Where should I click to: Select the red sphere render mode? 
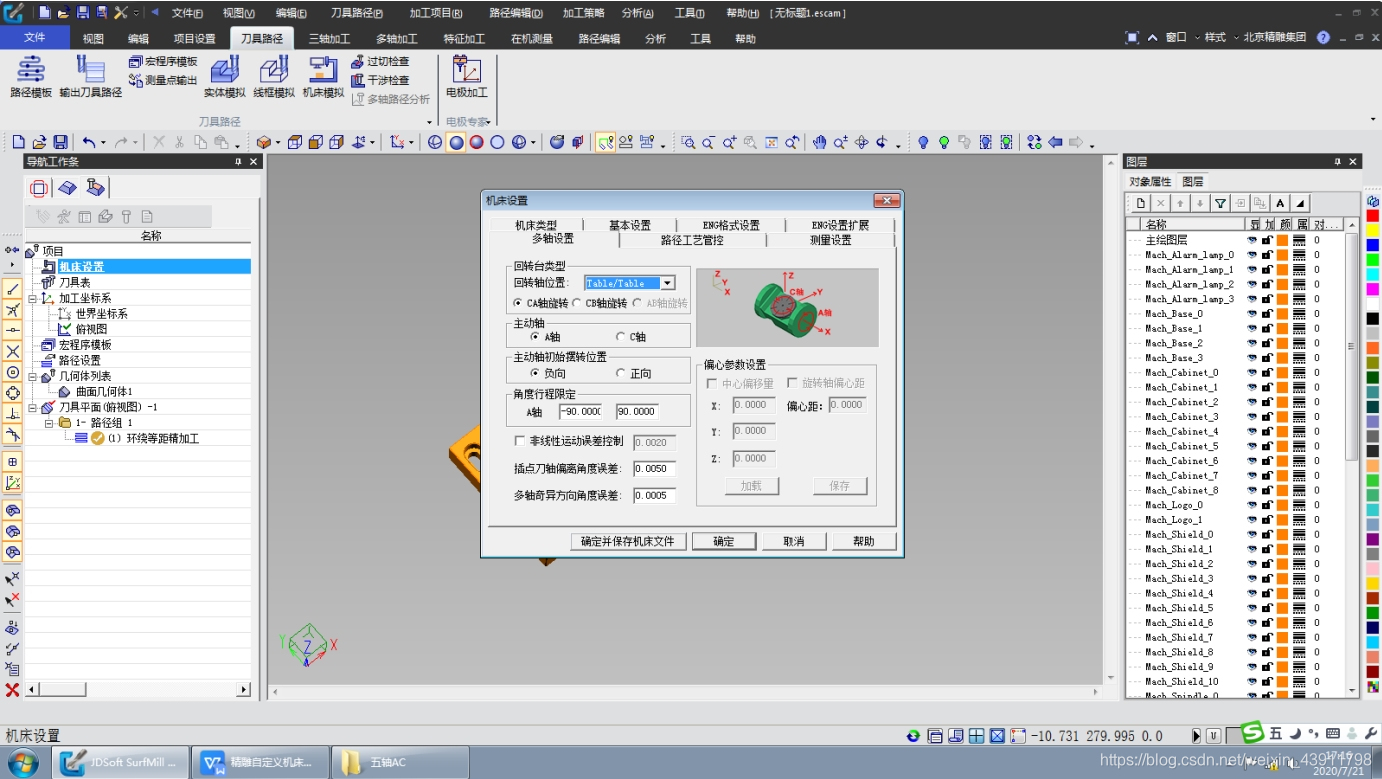click(476, 143)
